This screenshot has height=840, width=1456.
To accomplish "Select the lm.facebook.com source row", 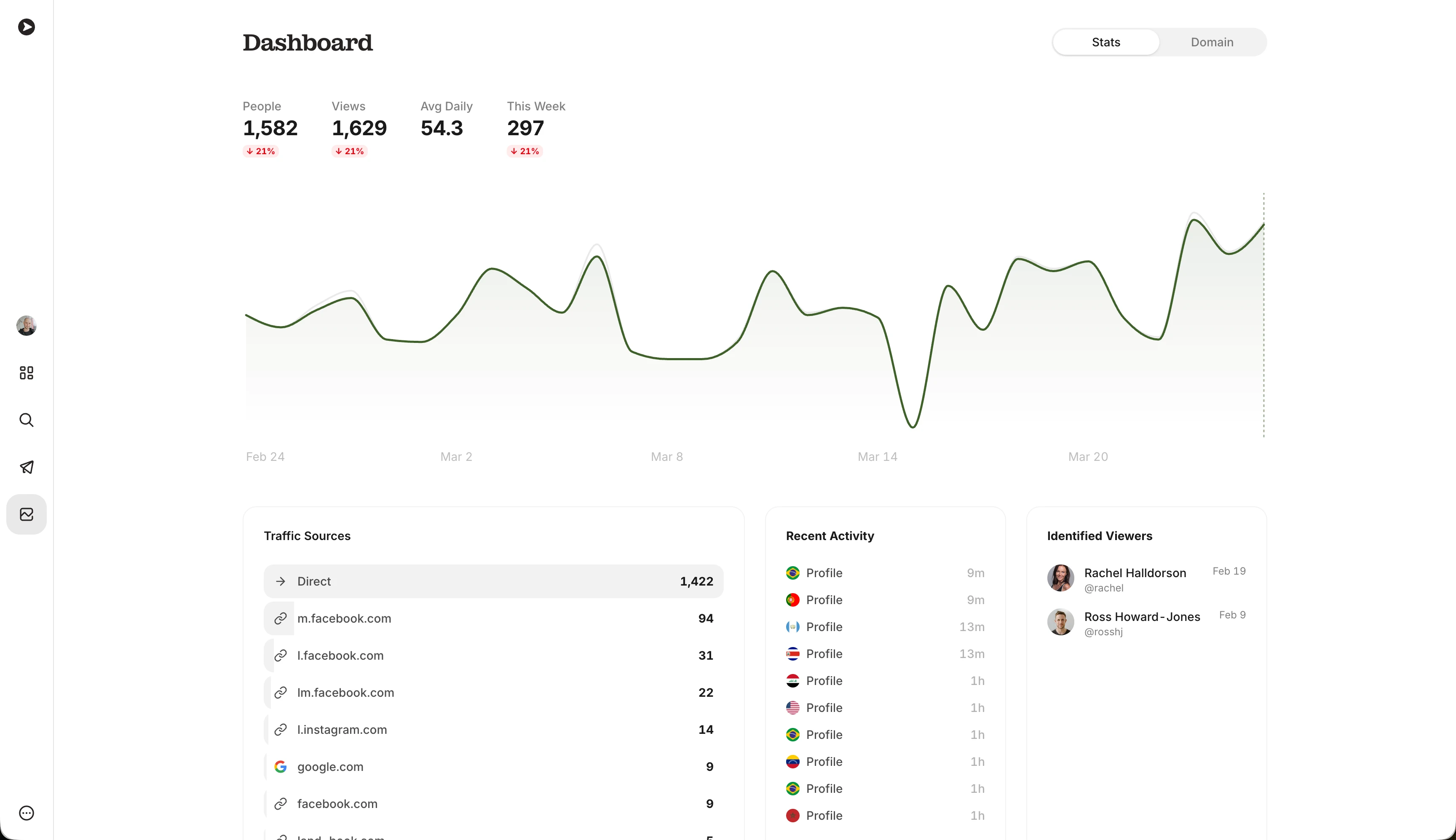I will tap(493, 693).
